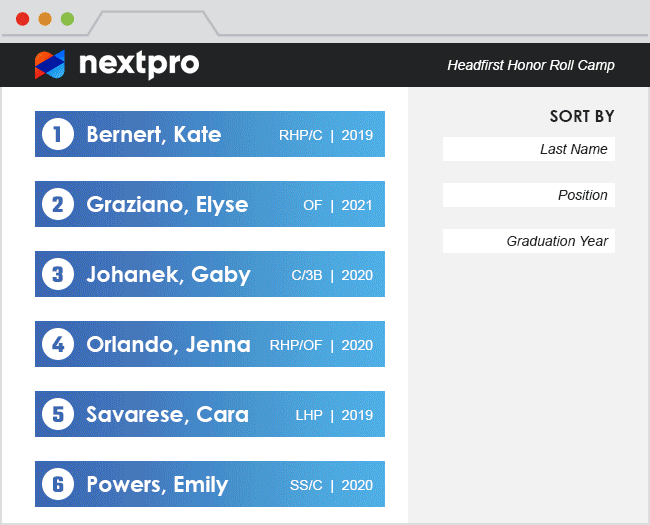Click the nextpro wordmark text
This screenshot has height=525, width=650.
pos(139,65)
